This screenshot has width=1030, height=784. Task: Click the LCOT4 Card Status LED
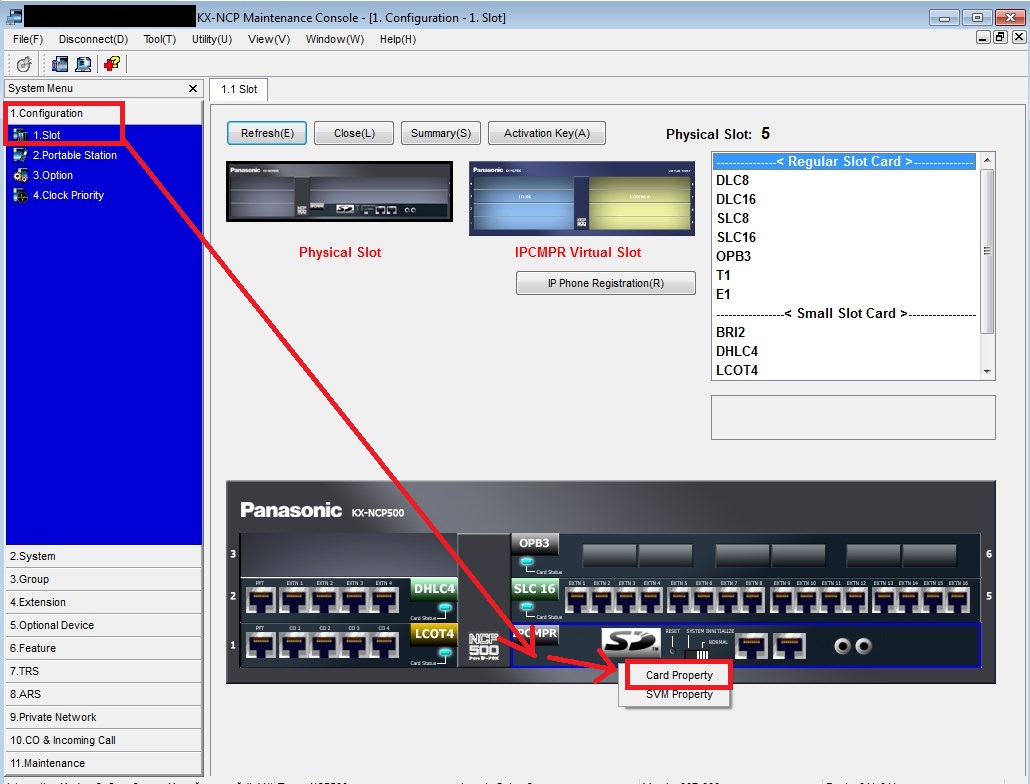click(x=445, y=653)
